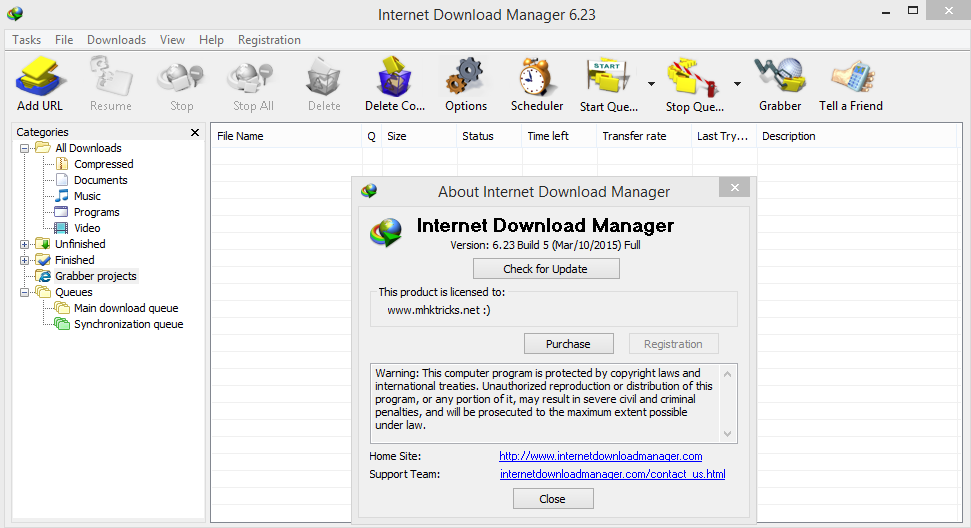The height and width of the screenshot is (528, 971).
Task: Close the Categories panel
Action: click(195, 132)
